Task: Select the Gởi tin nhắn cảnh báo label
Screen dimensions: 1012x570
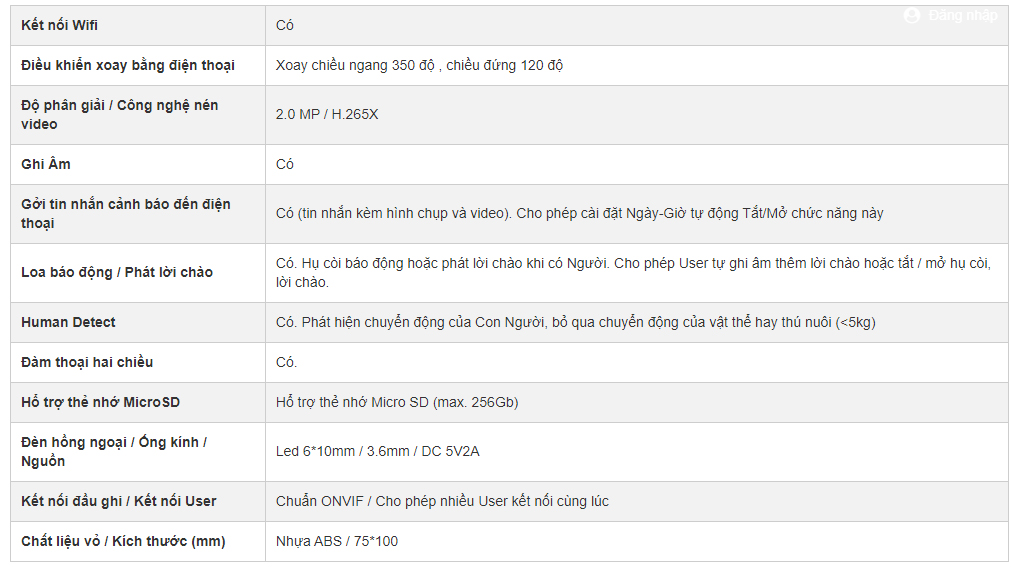Action: pos(126,214)
